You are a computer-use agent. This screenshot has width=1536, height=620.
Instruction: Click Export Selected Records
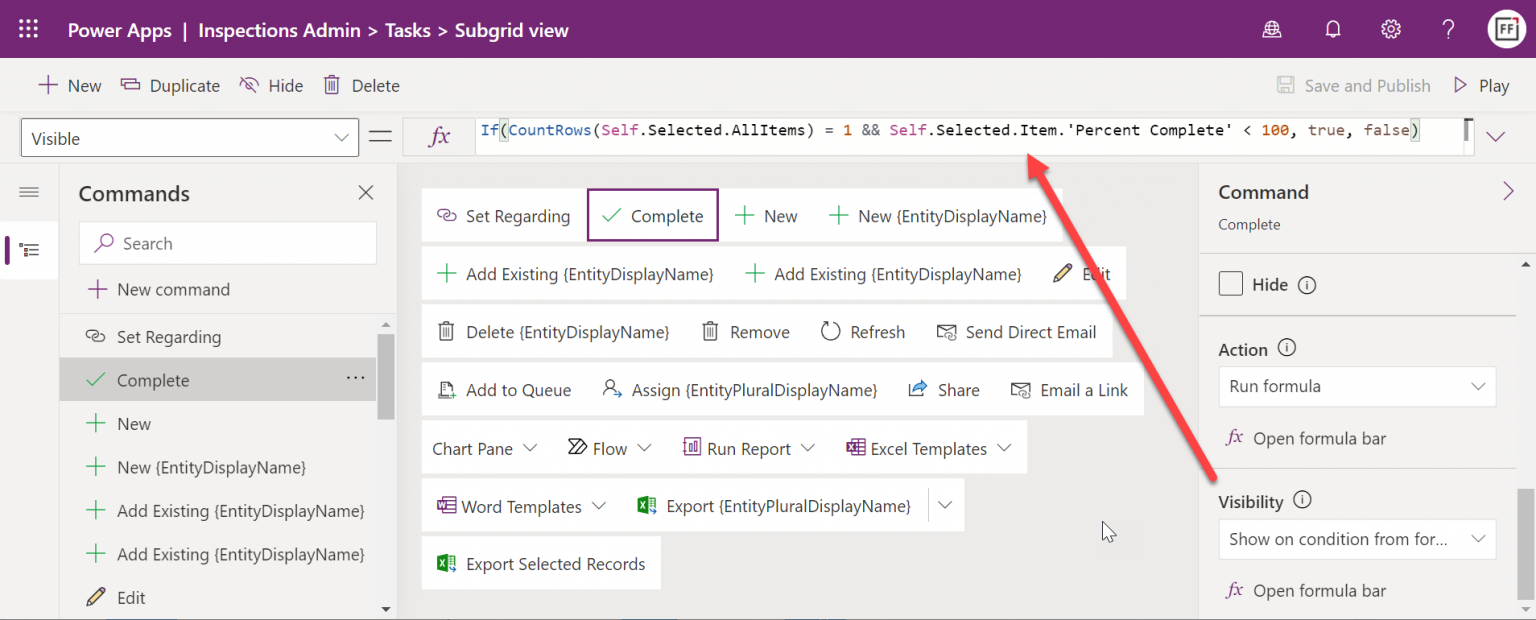tap(541, 564)
